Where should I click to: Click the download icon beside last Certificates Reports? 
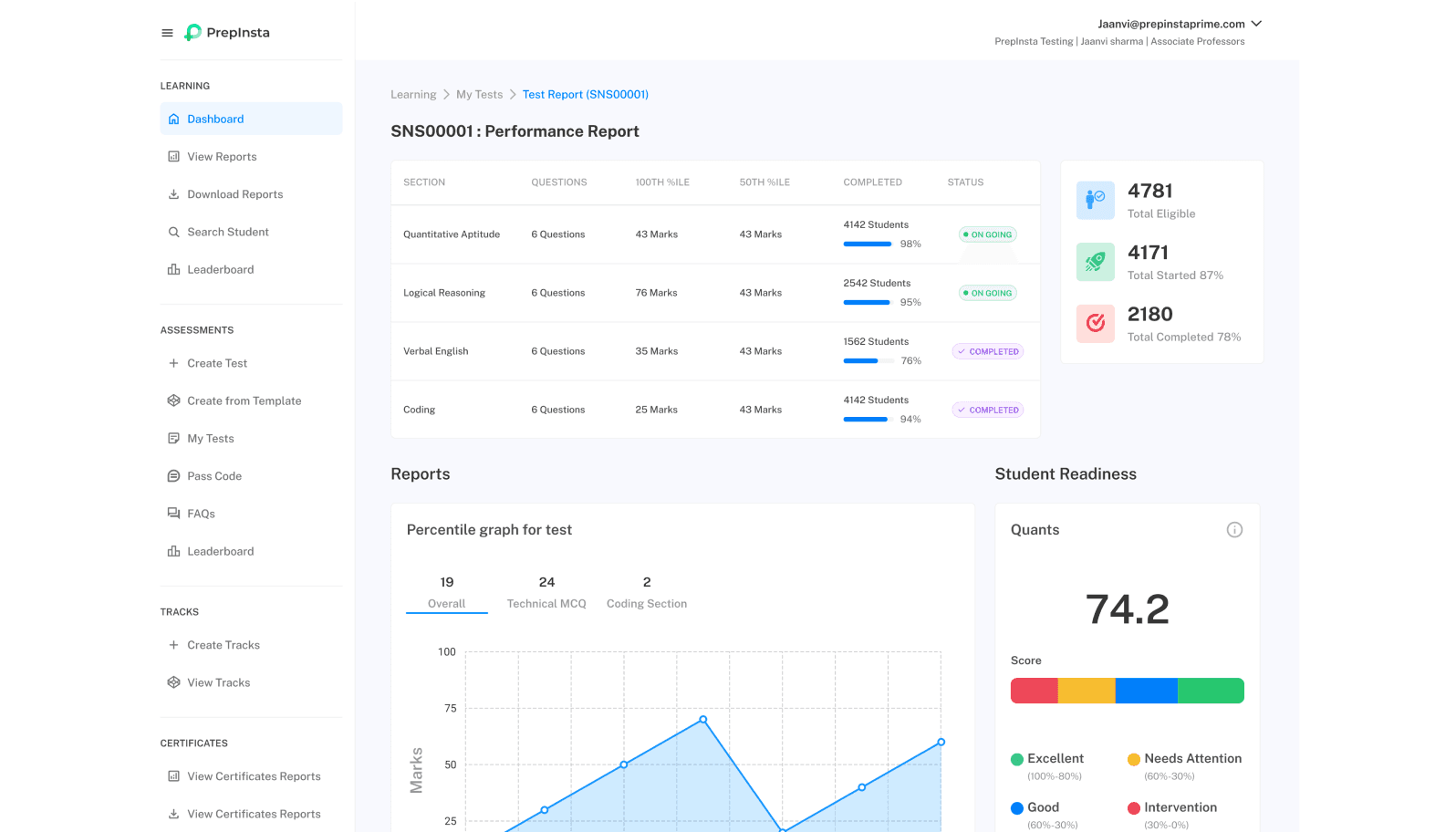pos(173,814)
